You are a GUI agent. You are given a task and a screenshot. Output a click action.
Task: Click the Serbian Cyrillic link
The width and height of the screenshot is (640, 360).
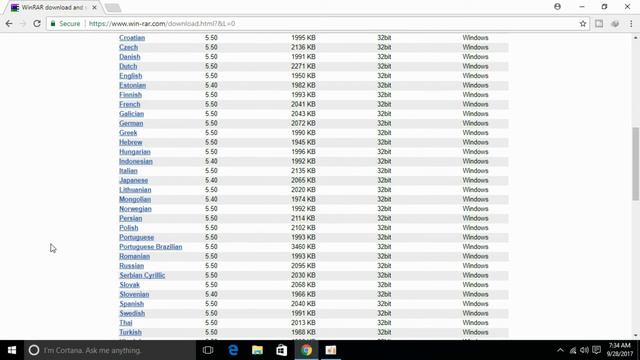(x=142, y=276)
